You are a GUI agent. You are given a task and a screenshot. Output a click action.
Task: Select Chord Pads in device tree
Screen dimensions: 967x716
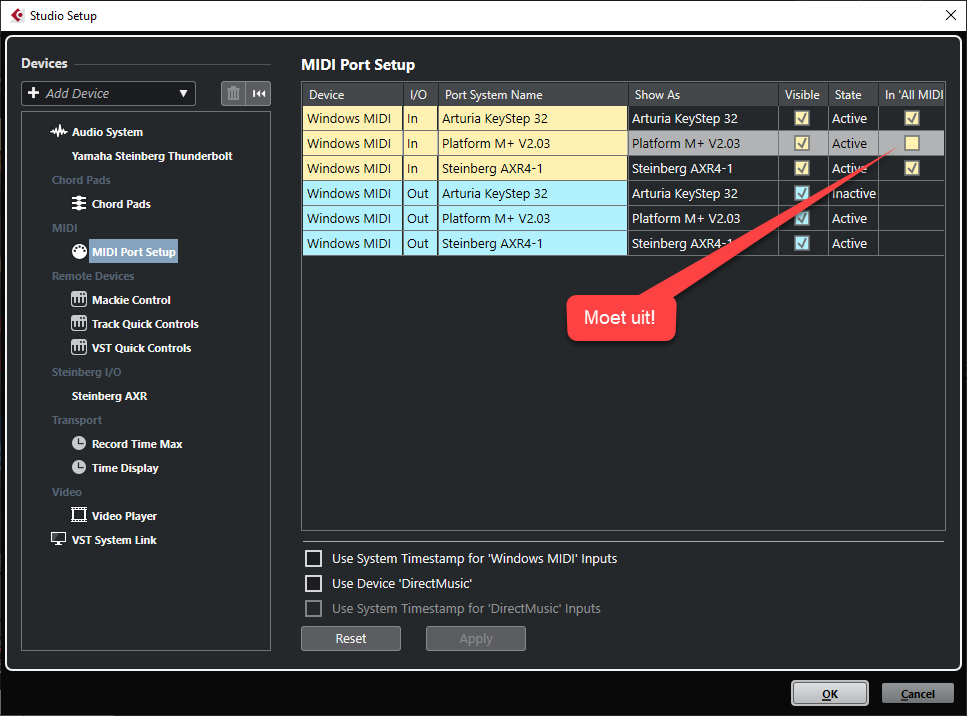121,204
